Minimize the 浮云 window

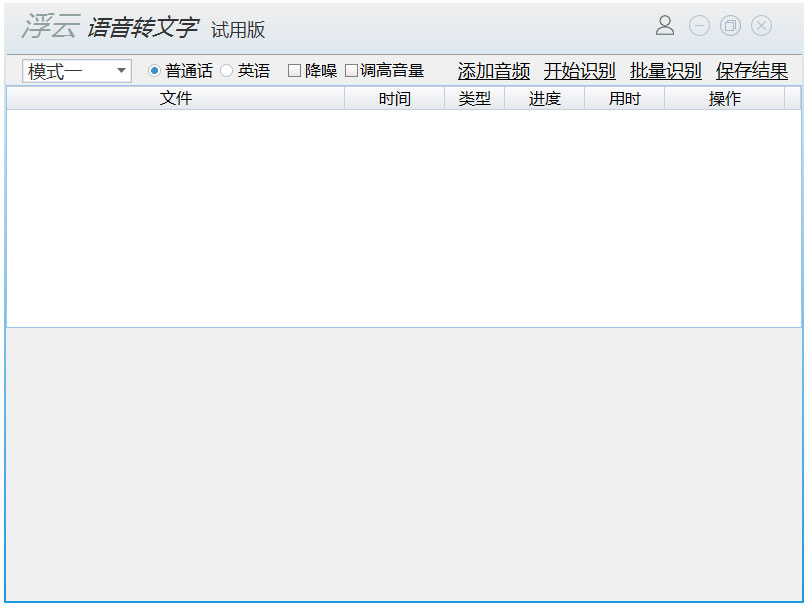(699, 26)
